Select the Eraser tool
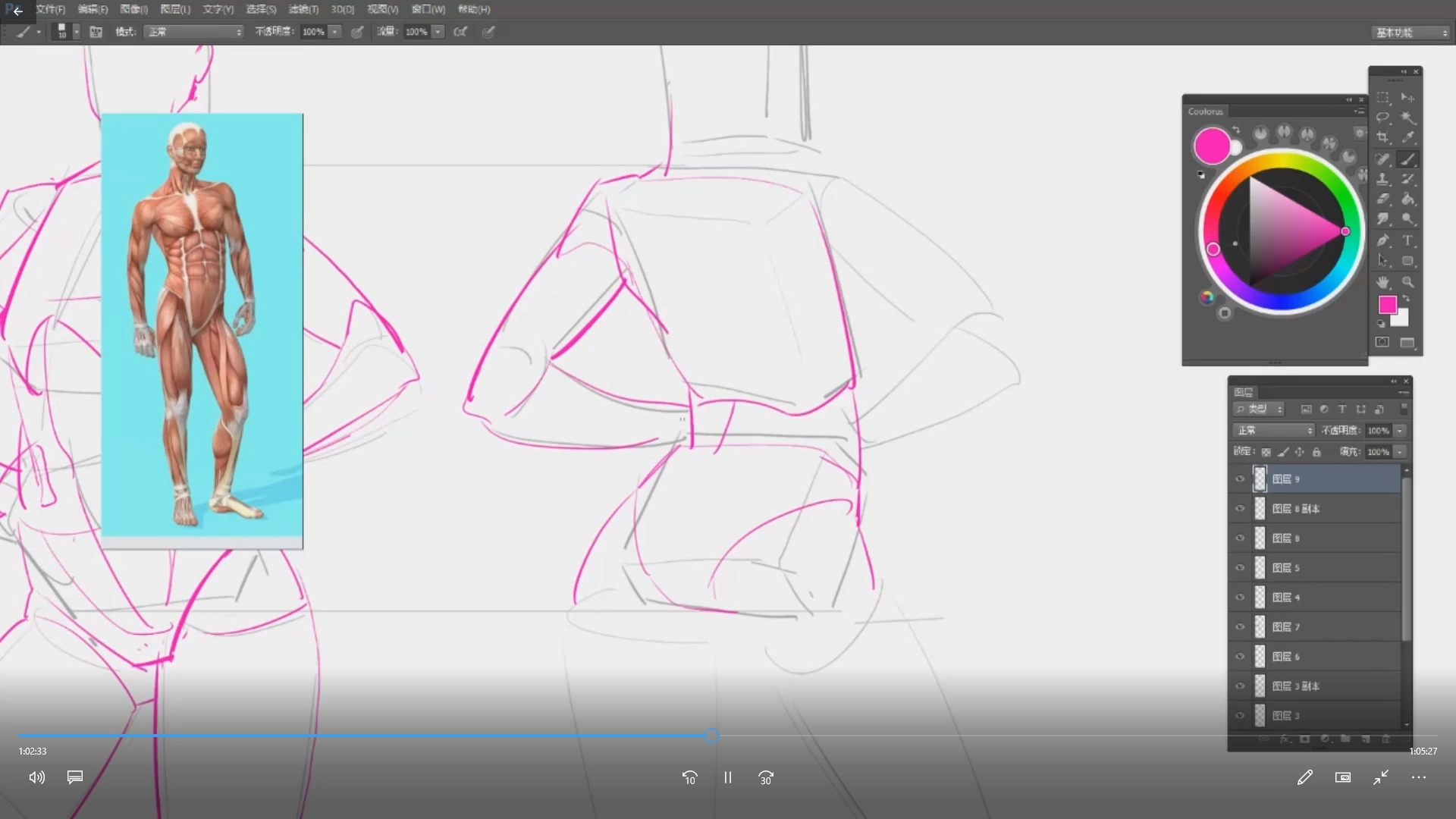This screenshot has height=819, width=1456. tap(1382, 199)
